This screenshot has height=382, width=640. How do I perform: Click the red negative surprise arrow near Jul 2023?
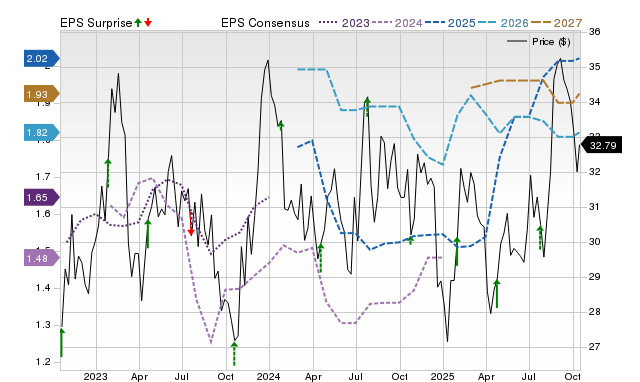pos(191,223)
